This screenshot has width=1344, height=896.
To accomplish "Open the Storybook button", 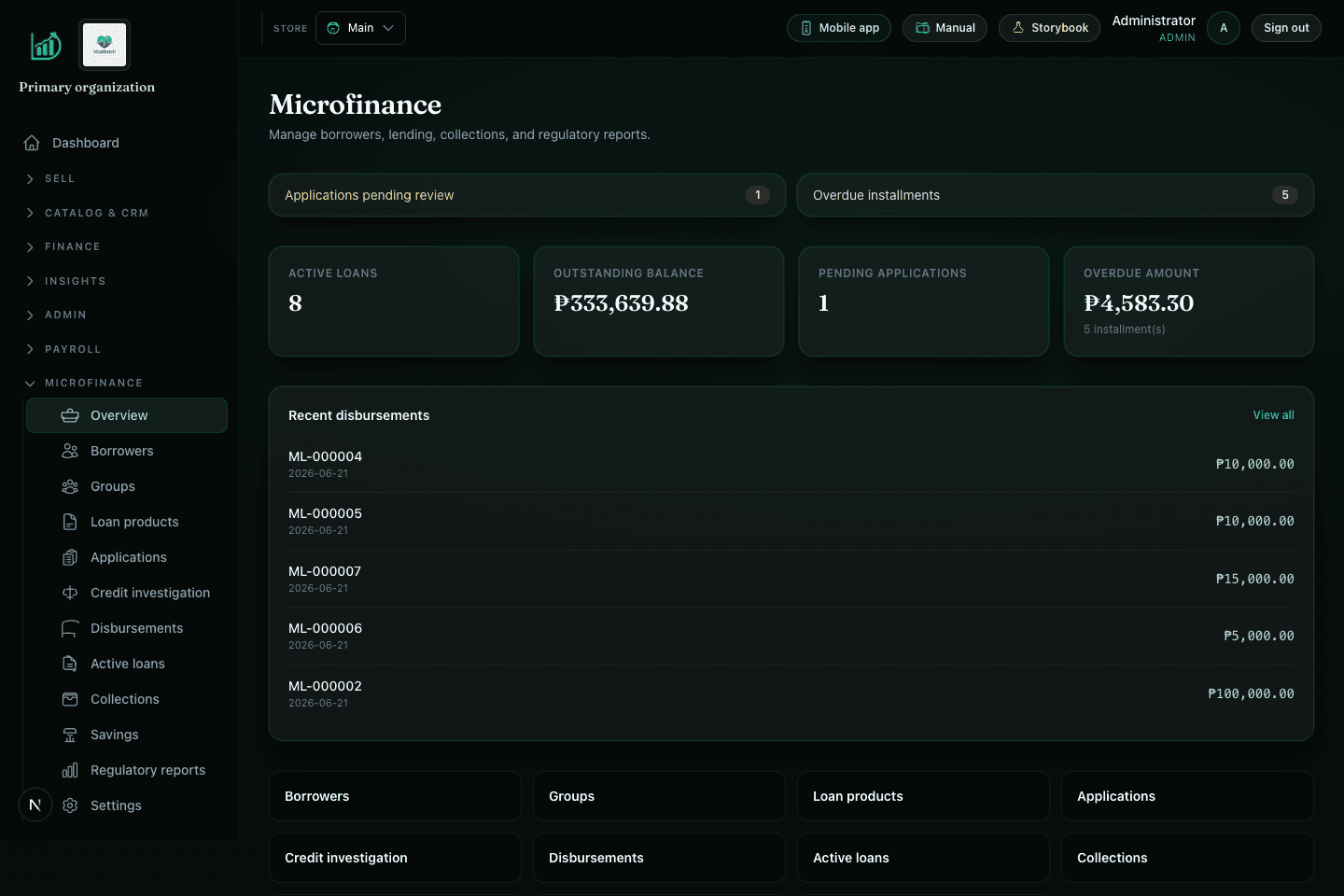I will 1049,28.
